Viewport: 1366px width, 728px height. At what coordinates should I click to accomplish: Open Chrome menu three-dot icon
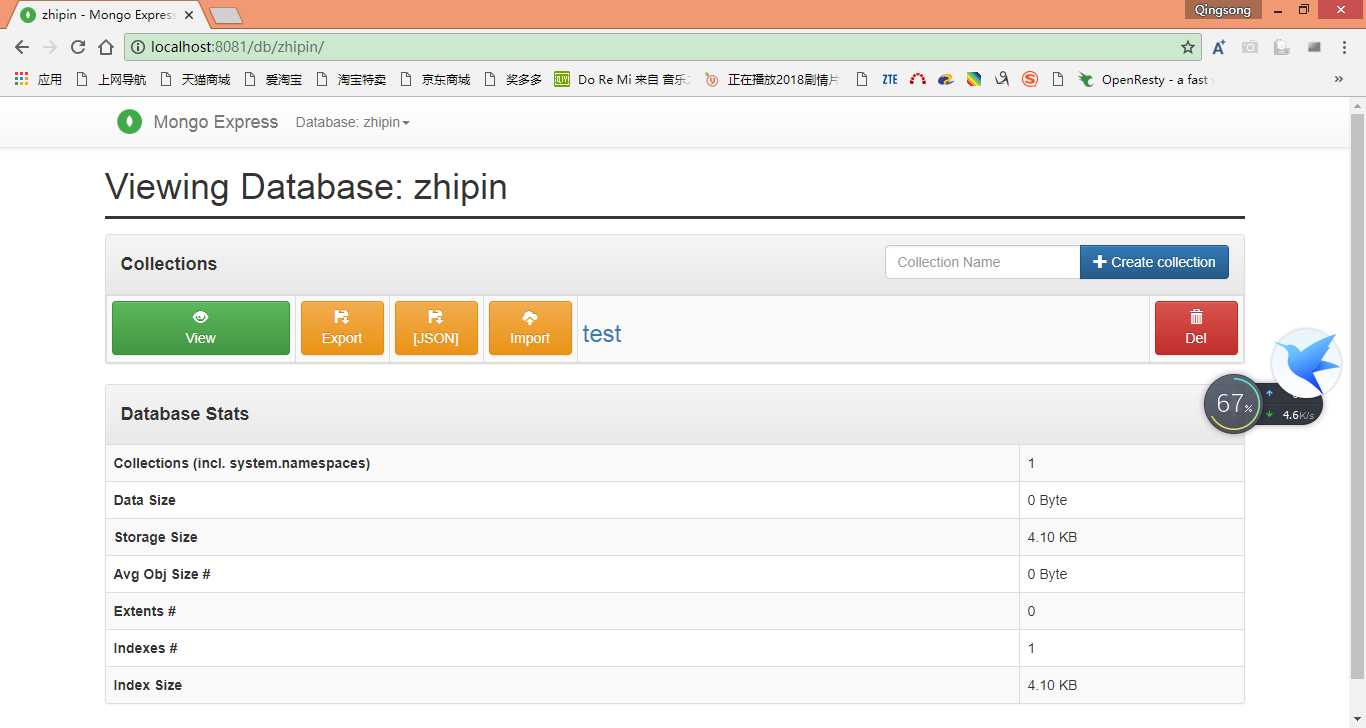coord(1344,47)
